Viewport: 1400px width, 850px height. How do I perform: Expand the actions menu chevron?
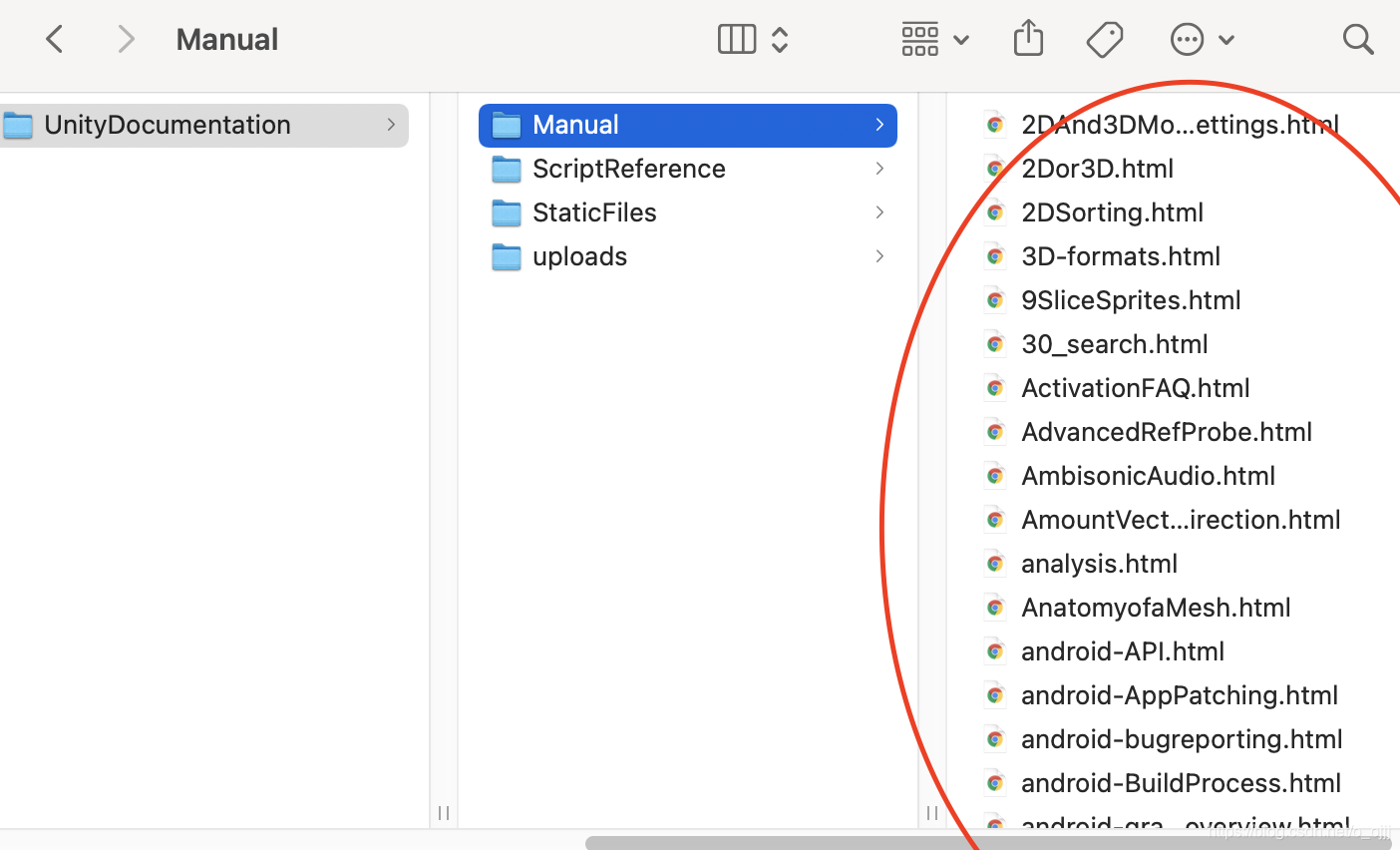point(1226,41)
